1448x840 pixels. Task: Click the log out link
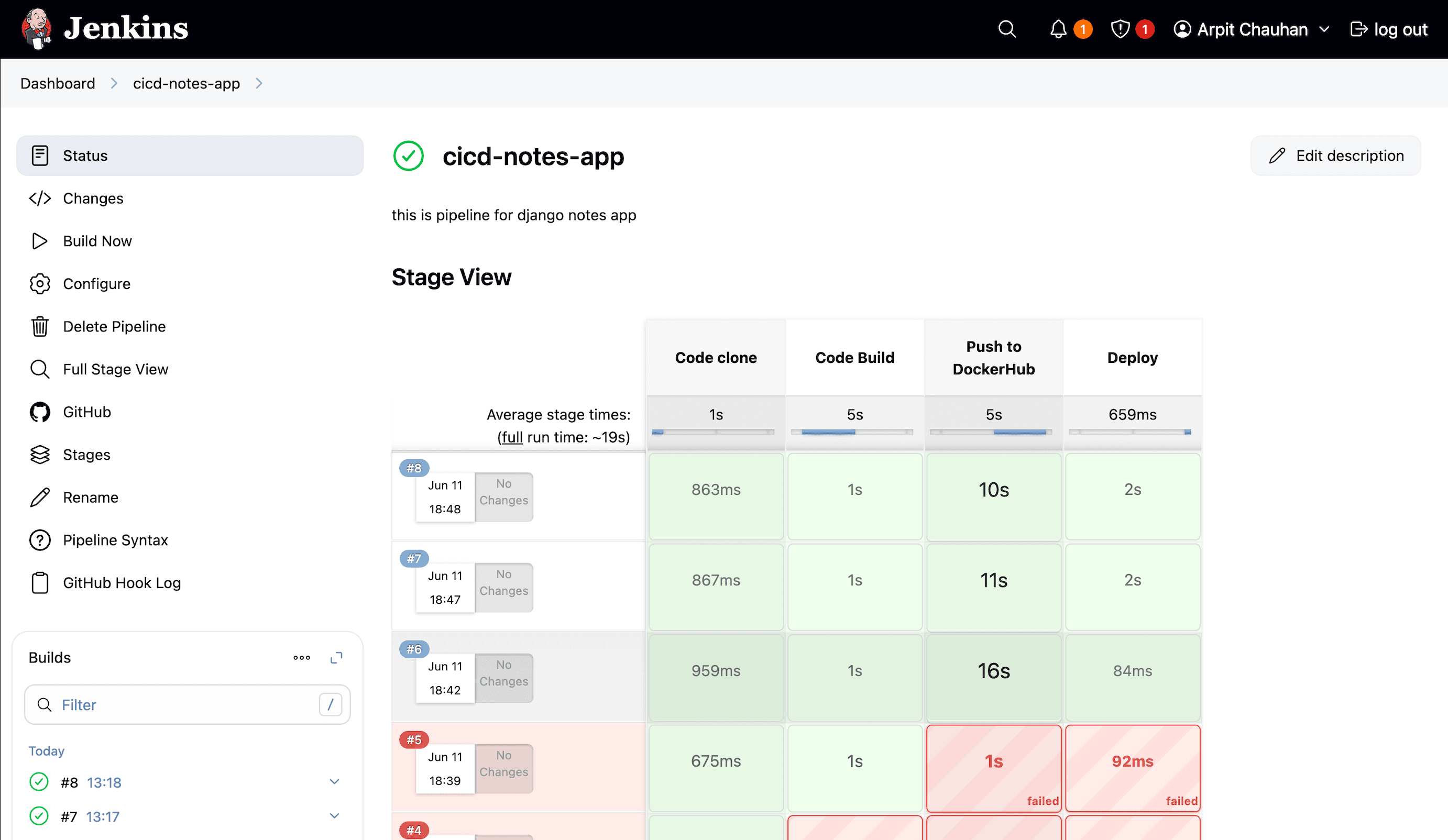[x=1389, y=29]
